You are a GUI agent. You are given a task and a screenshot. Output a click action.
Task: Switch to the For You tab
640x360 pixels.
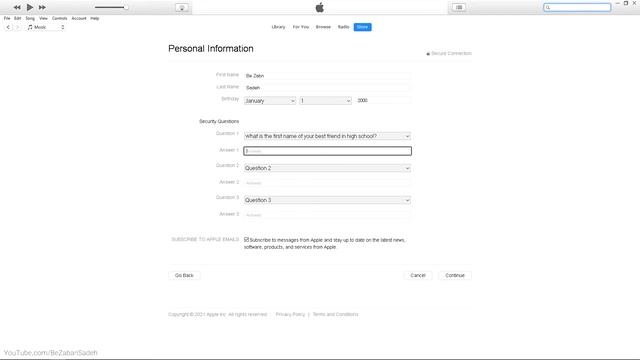[301, 27]
